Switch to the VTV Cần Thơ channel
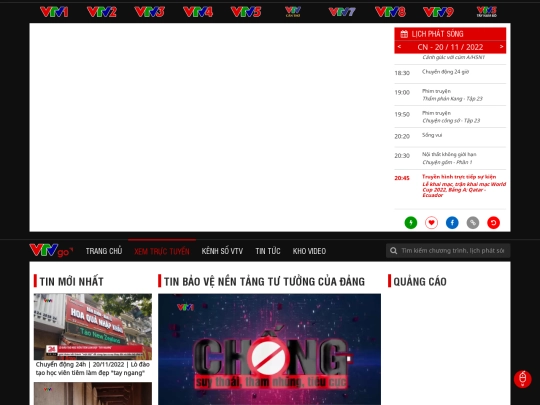 [293, 12]
